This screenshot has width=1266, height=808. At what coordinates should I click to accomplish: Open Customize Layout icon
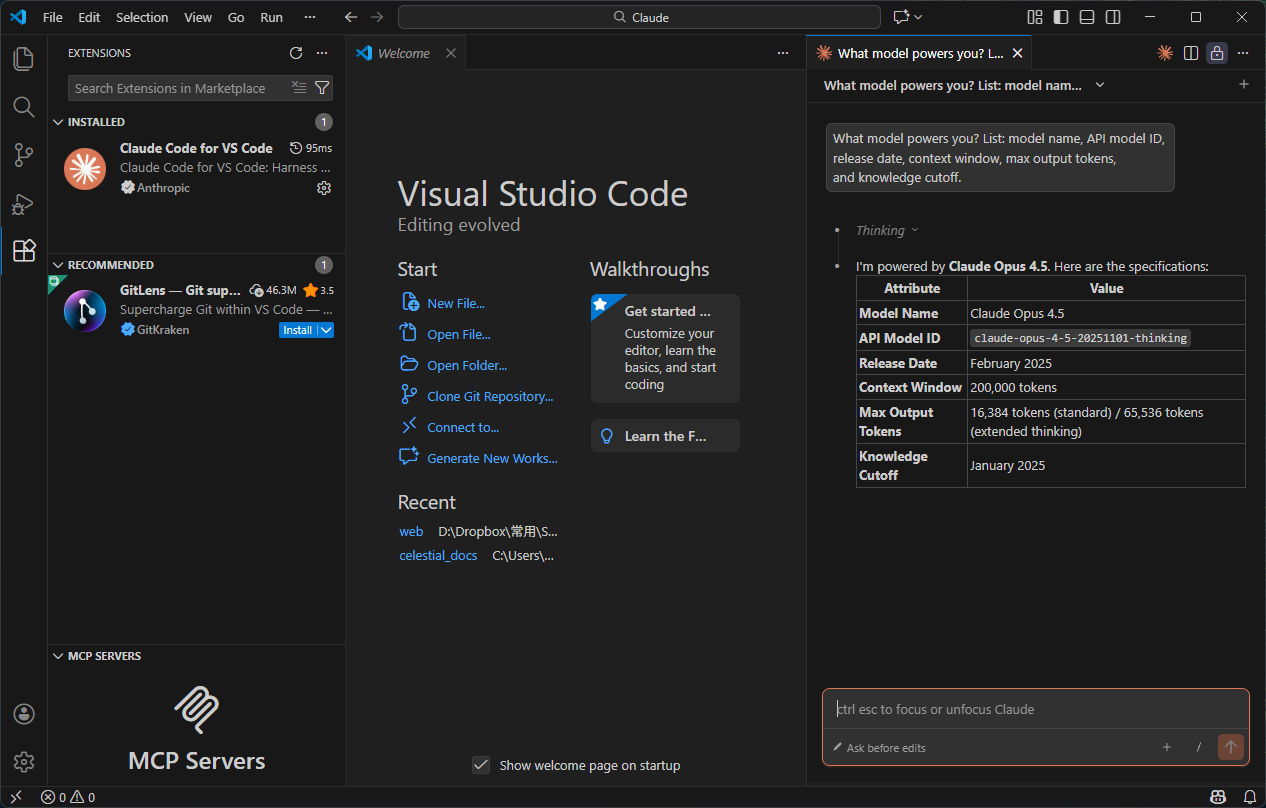[1035, 17]
